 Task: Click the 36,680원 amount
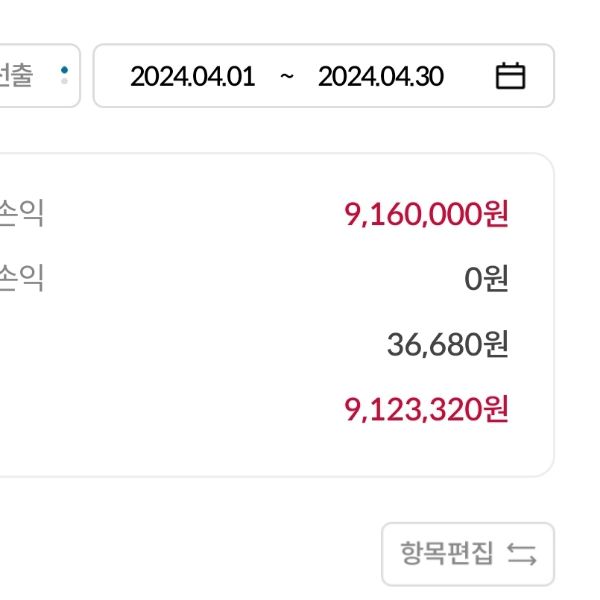click(447, 345)
